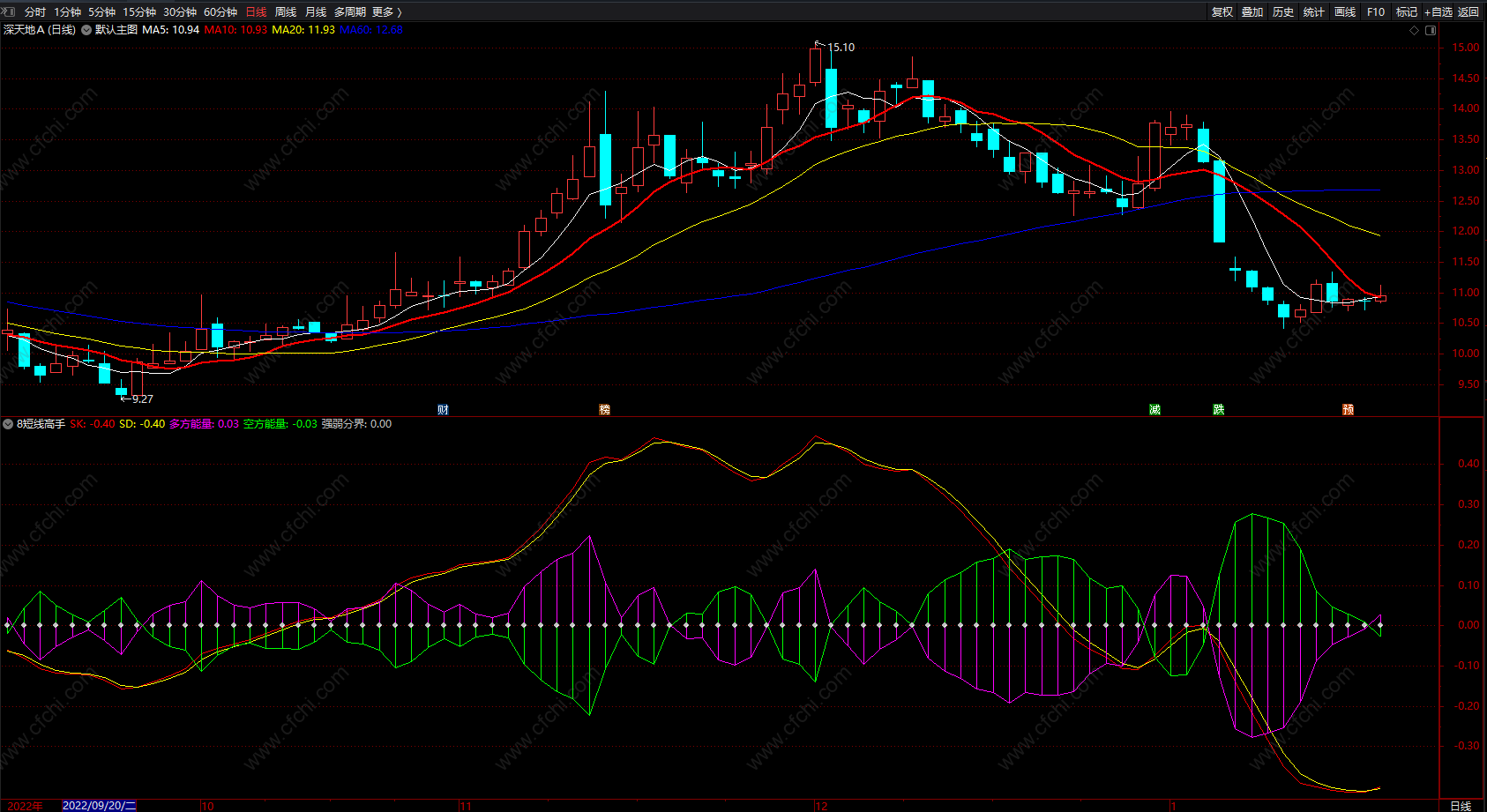Click the orange 榜 event marker
Image resolution: width=1487 pixels, height=812 pixels.
604,410
